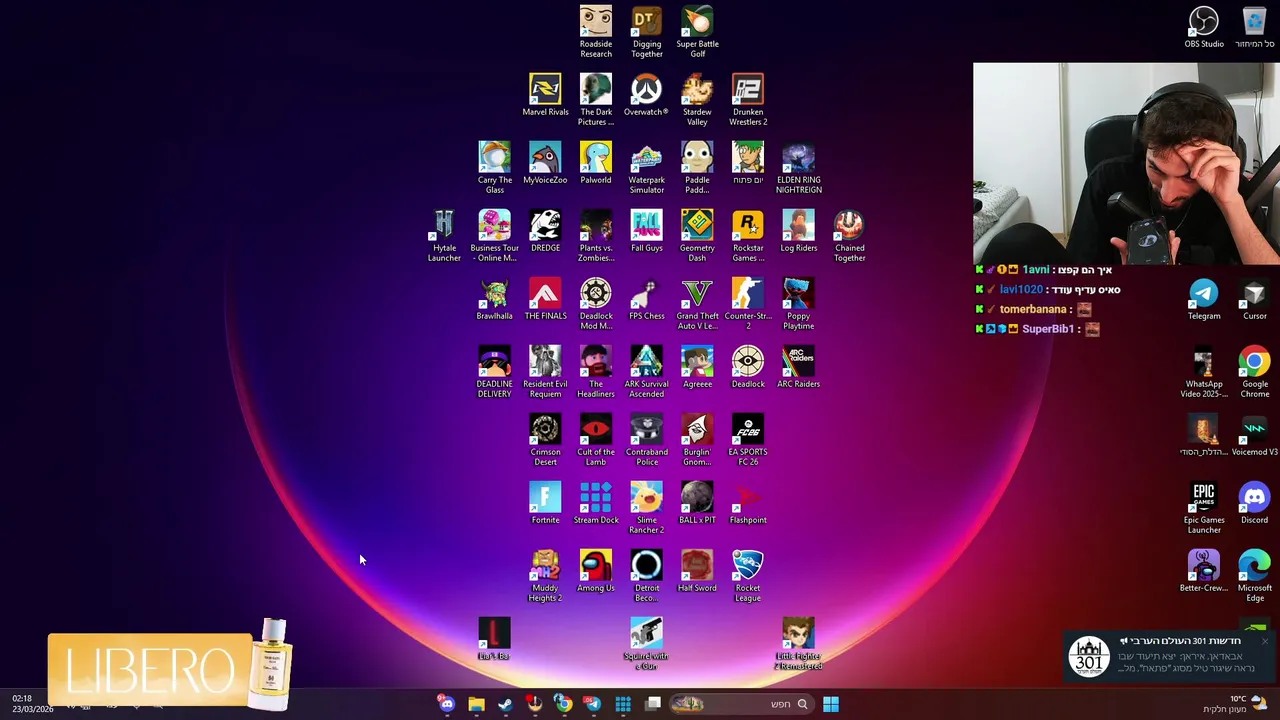Open the Stardew Valley shortcut
This screenshot has width=1280, height=720.
[x=697, y=100]
